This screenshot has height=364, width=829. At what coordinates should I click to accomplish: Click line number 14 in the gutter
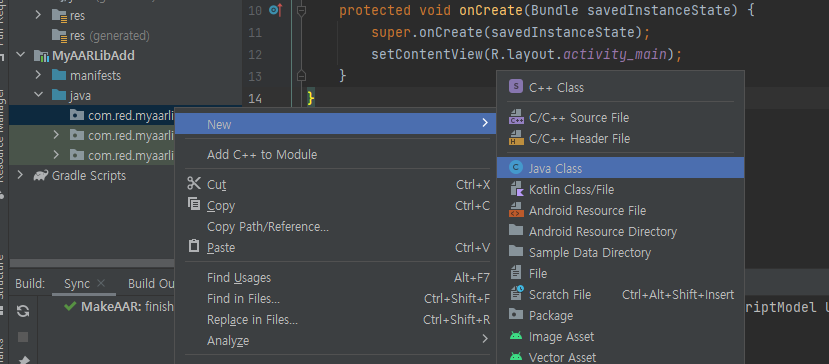(x=255, y=98)
